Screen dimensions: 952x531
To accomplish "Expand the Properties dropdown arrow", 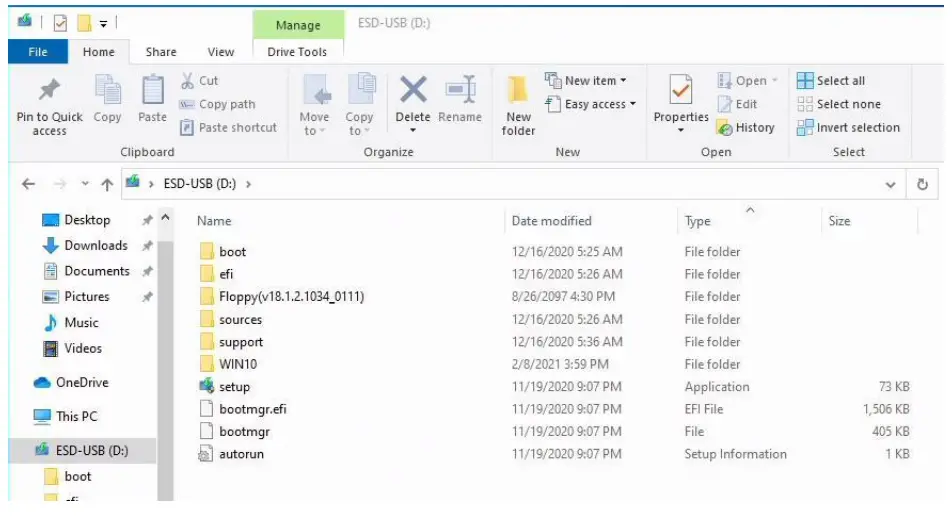I will pyautogui.click(x=681, y=130).
